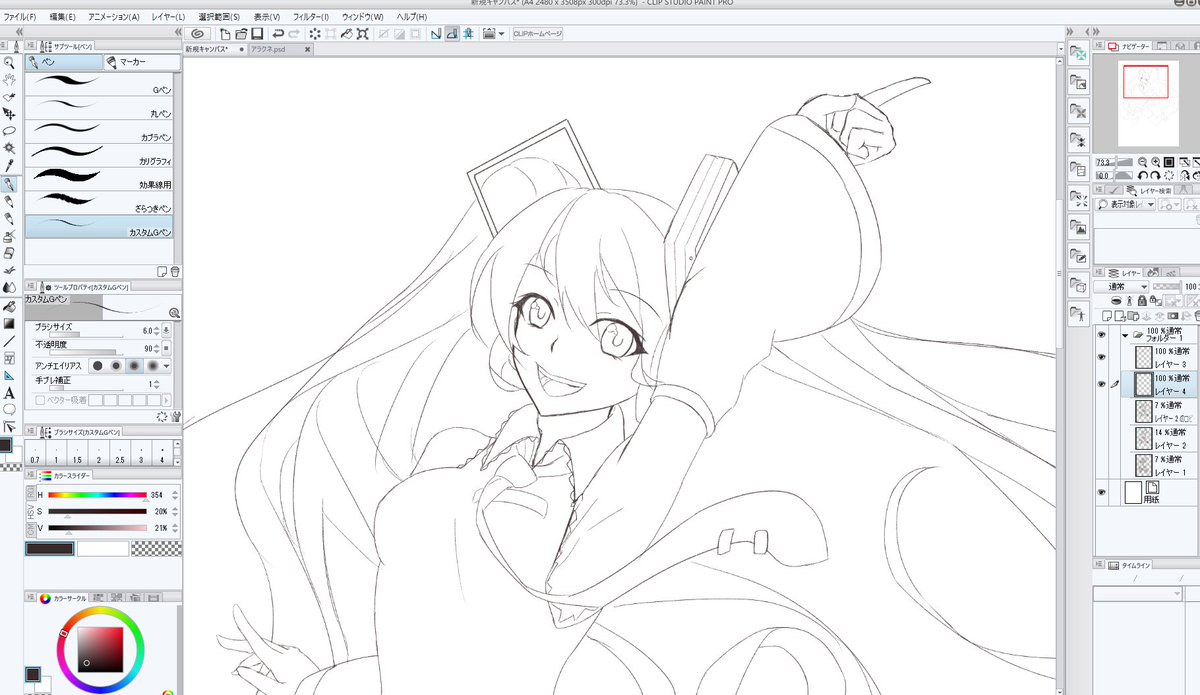Select the Pencil tool in toolbox
The height and width of the screenshot is (695, 1200).
[x=9, y=201]
